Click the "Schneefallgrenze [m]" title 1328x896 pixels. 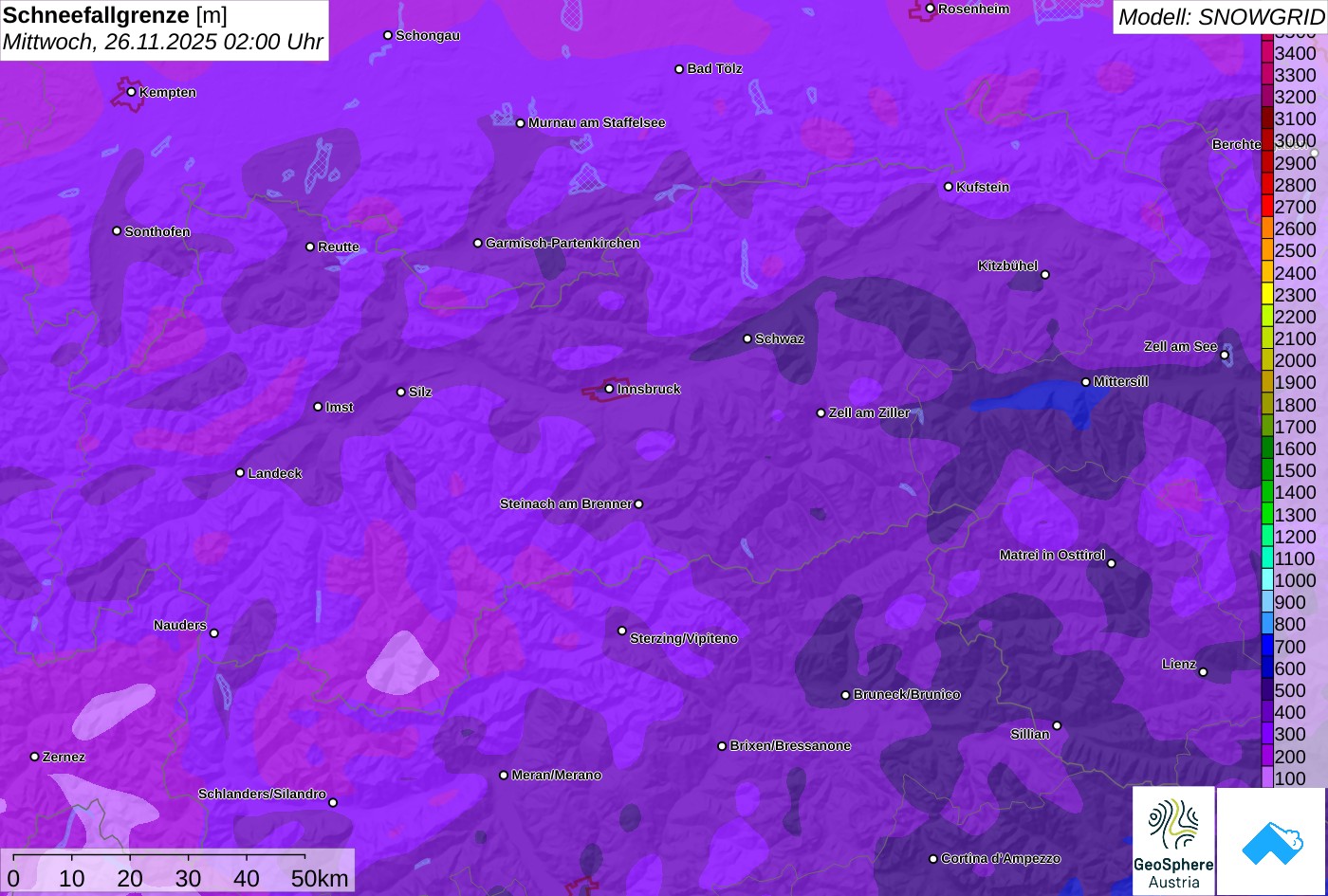point(115,16)
